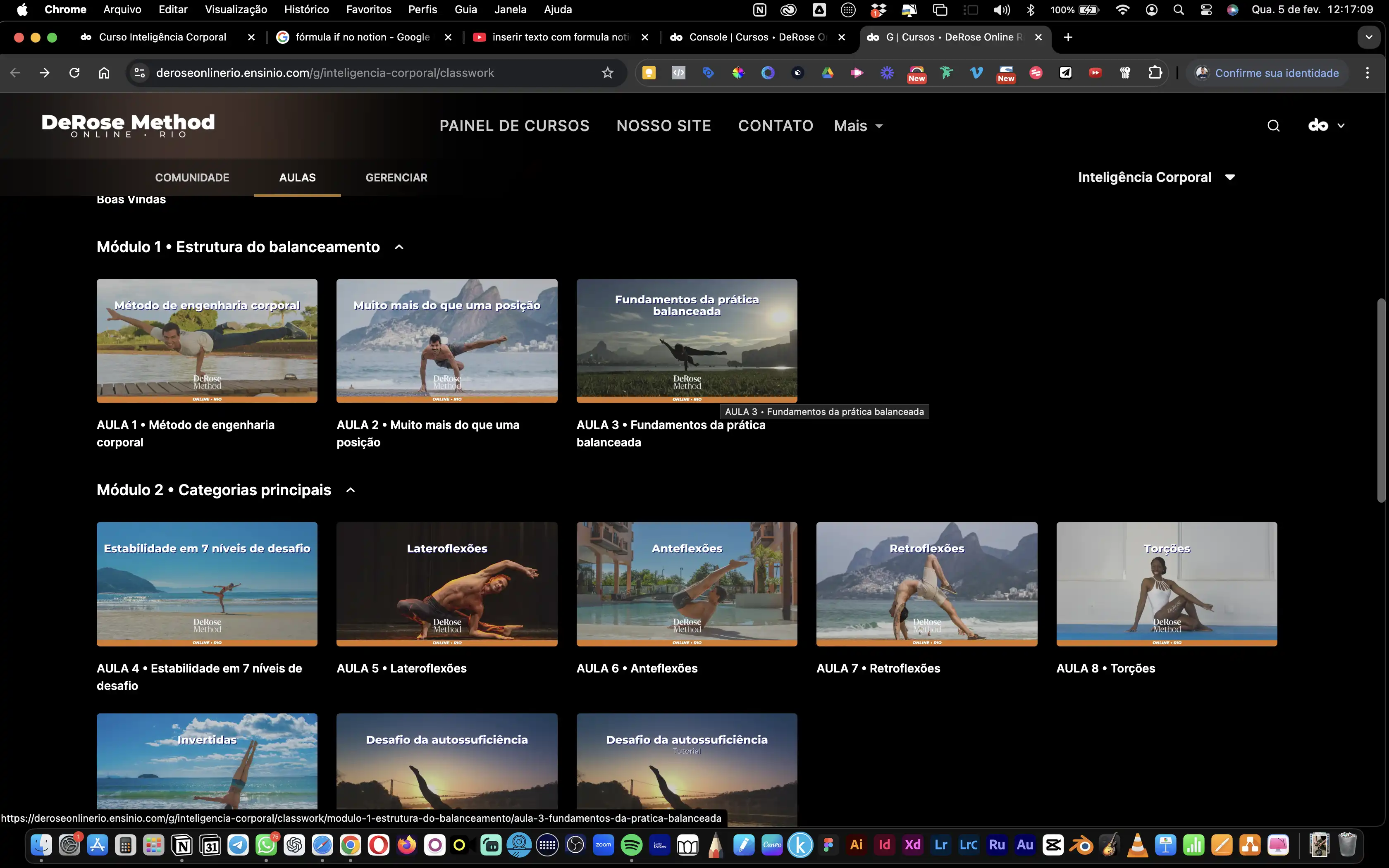The height and width of the screenshot is (868, 1389).
Task: Expand the Mais navigation dropdown
Action: (x=858, y=126)
